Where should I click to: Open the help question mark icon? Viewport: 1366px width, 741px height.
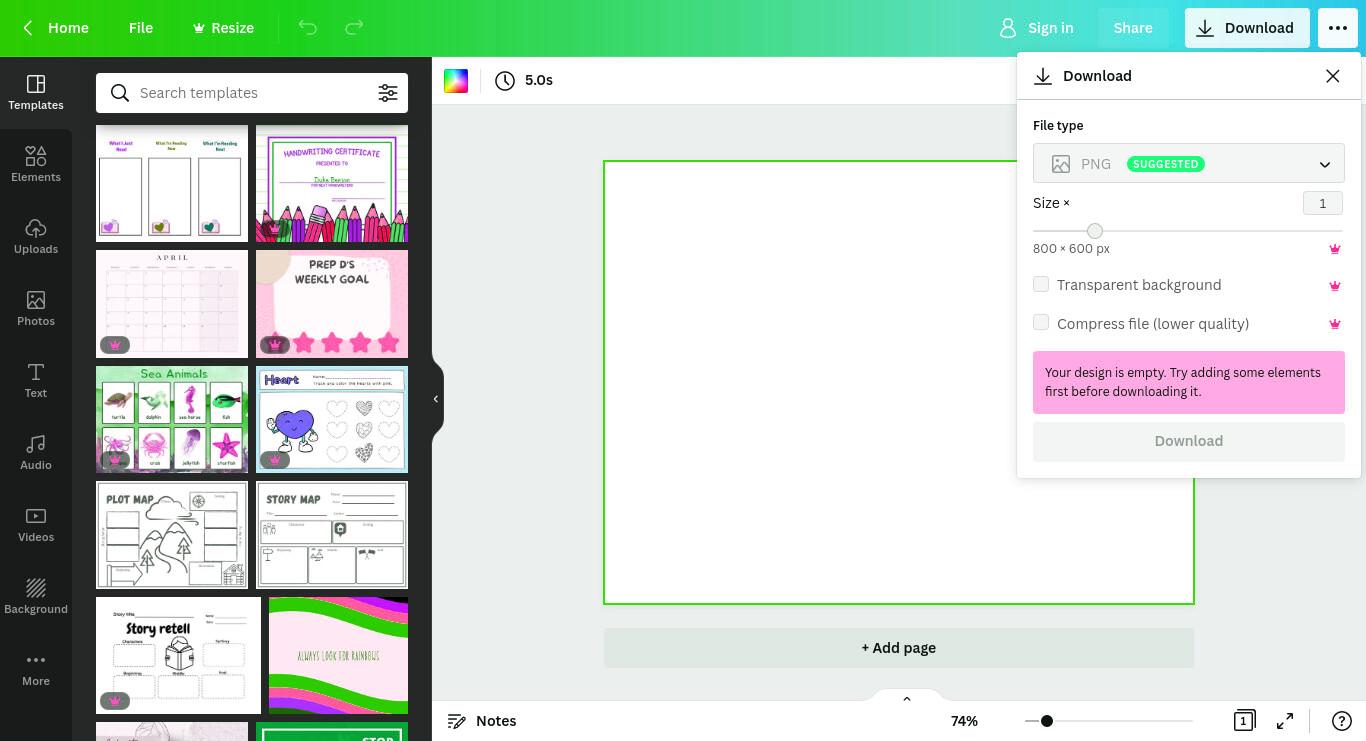point(1342,721)
